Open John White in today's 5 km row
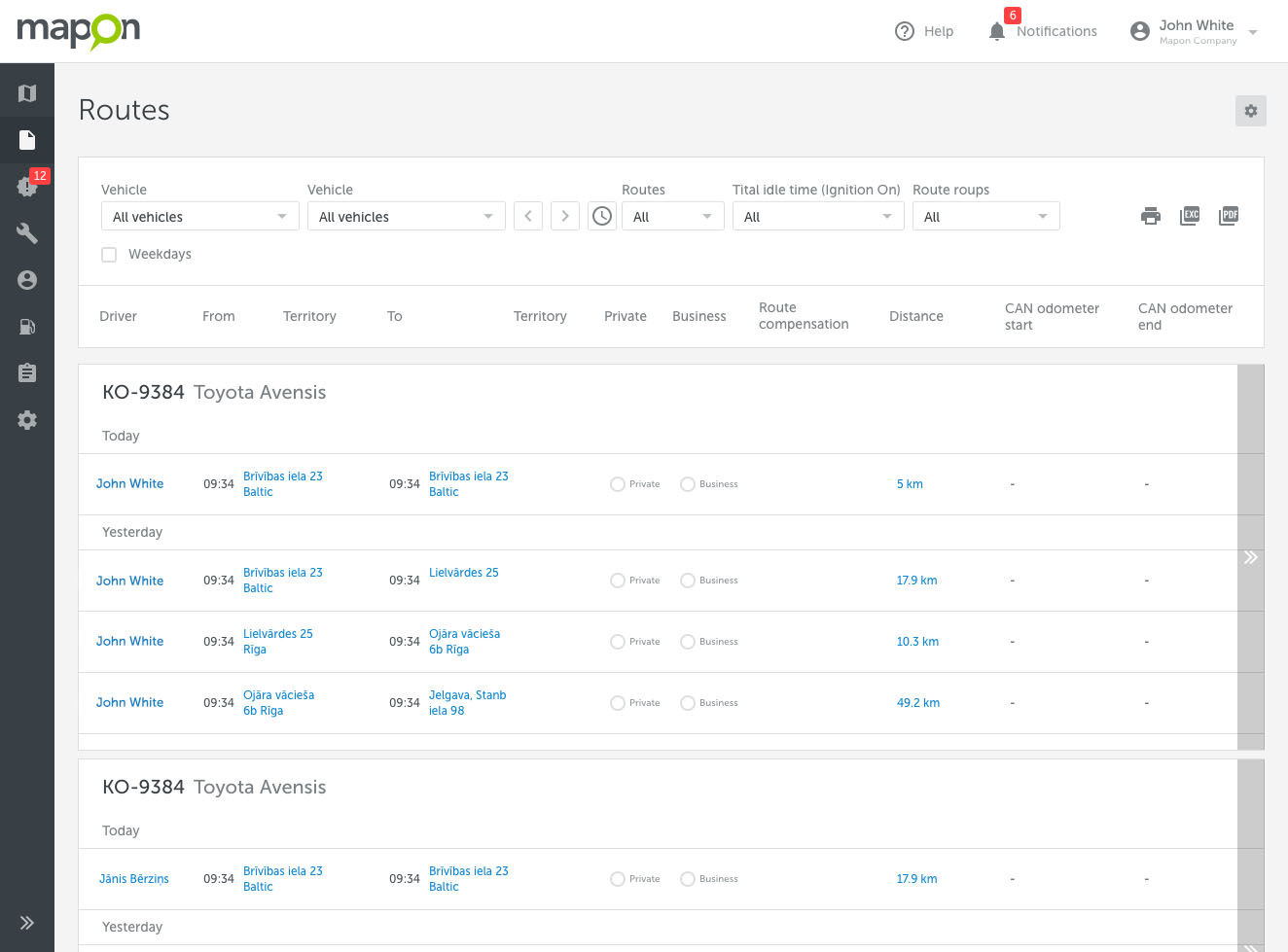 tap(130, 484)
